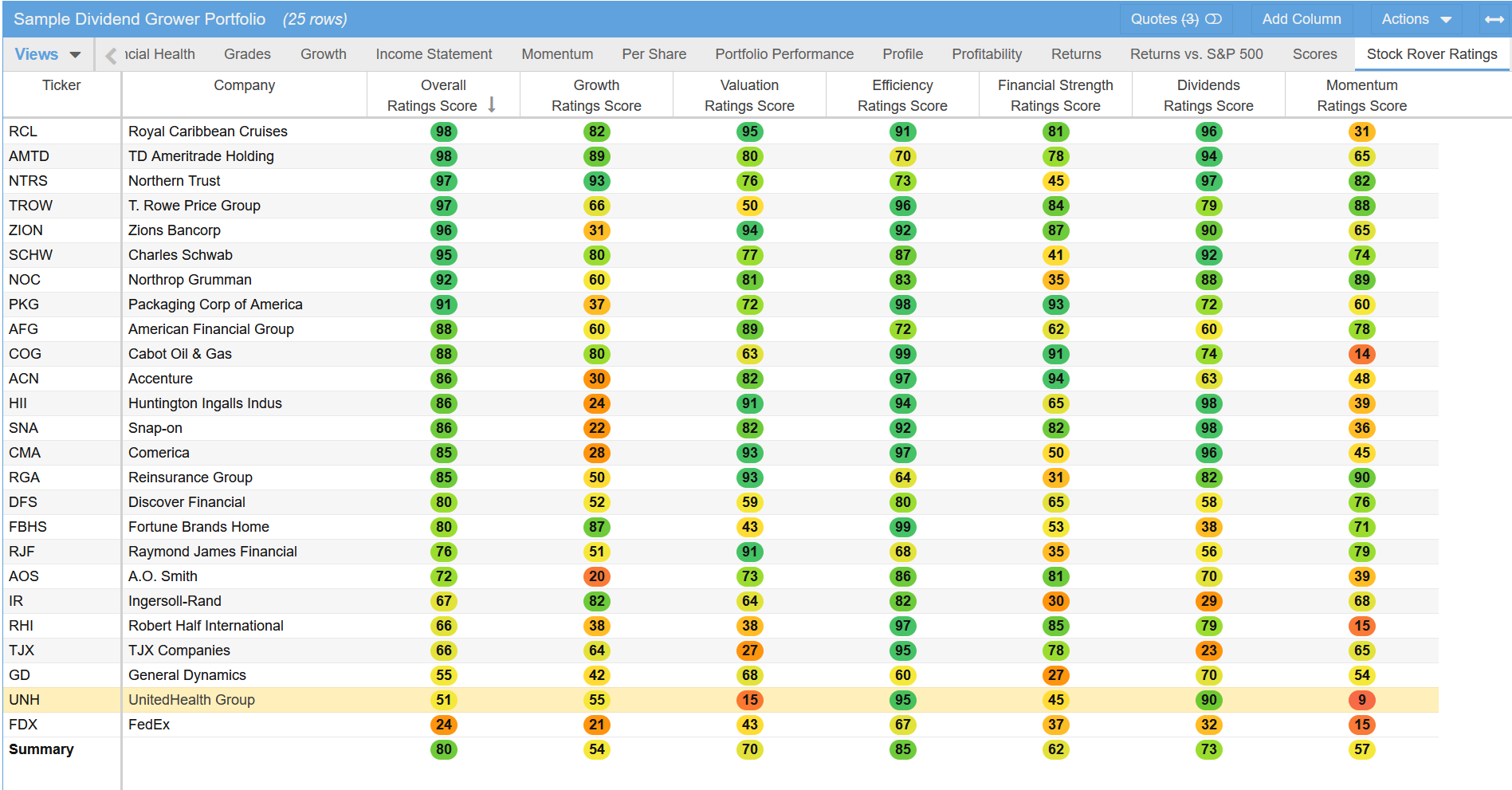Click UNH momentum score badge 9

pyautogui.click(x=1361, y=700)
